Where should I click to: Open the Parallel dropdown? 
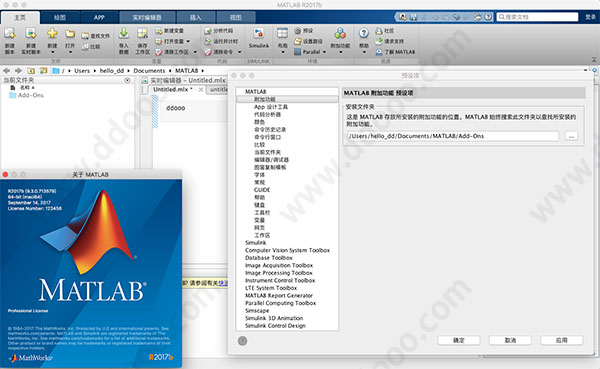[324, 52]
